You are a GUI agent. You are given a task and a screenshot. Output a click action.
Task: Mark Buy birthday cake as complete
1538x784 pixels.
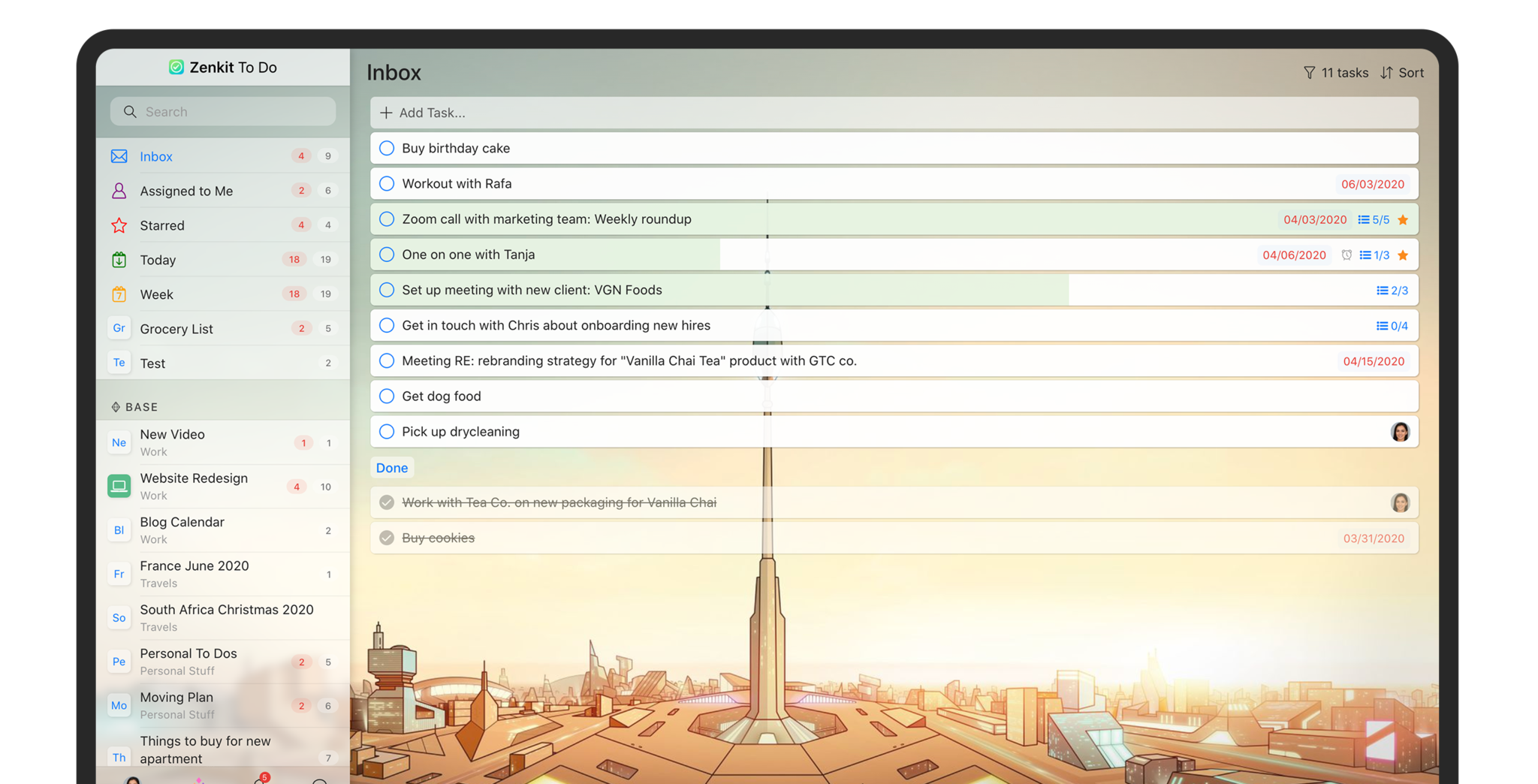pos(386,148)
